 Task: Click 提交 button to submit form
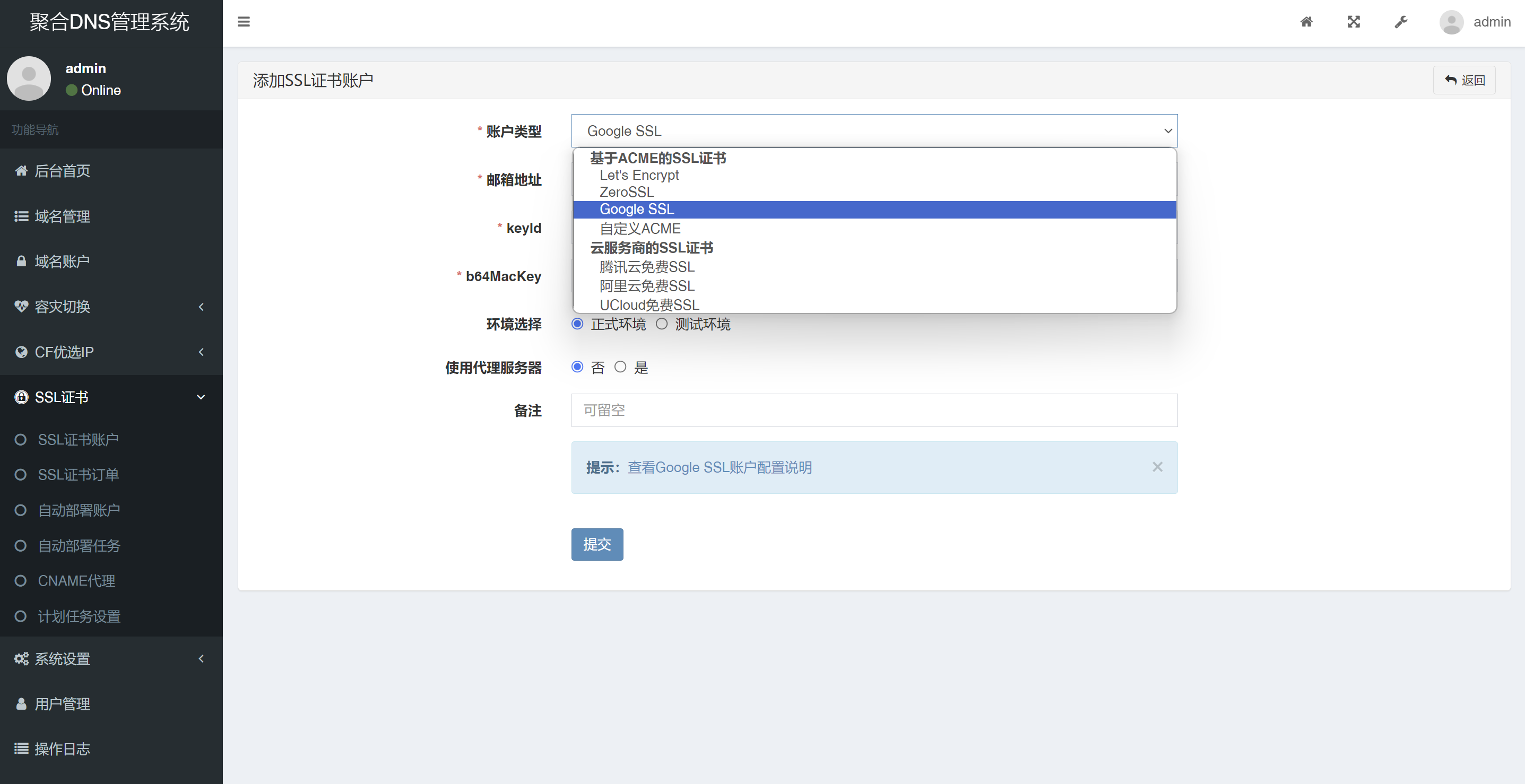click(x=597, y=544)
